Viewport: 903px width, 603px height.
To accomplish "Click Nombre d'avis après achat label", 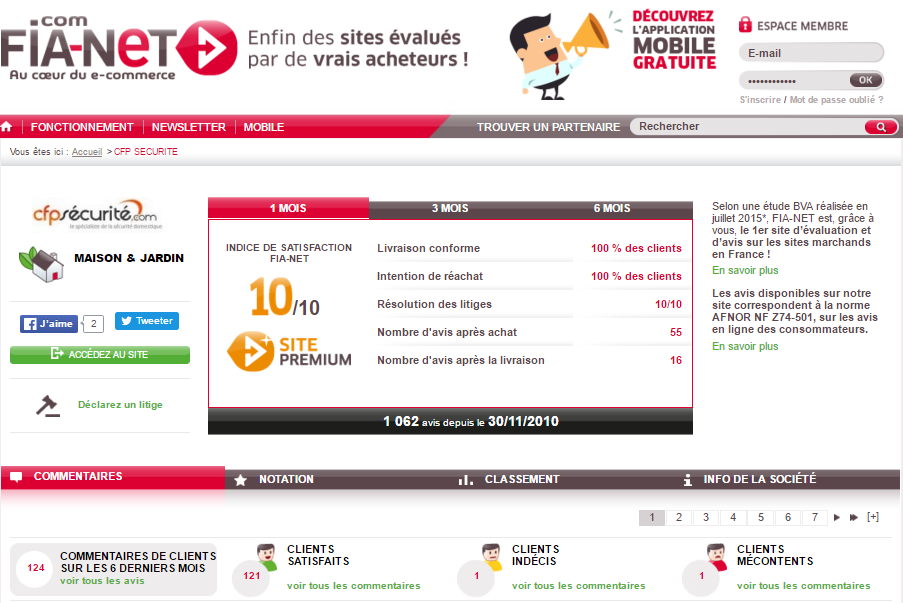I will point(447,332).
